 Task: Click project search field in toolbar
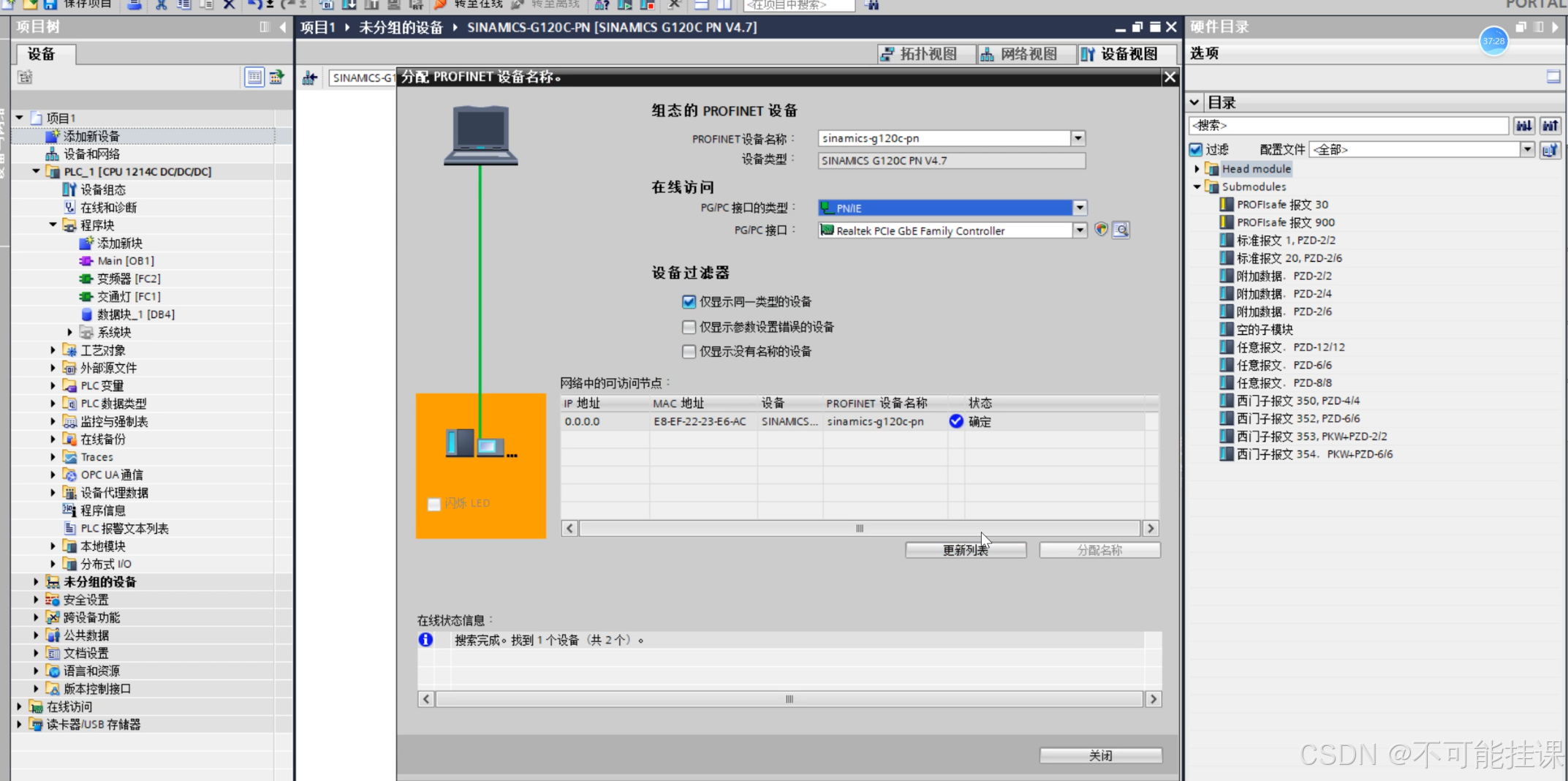coord(799,4)
